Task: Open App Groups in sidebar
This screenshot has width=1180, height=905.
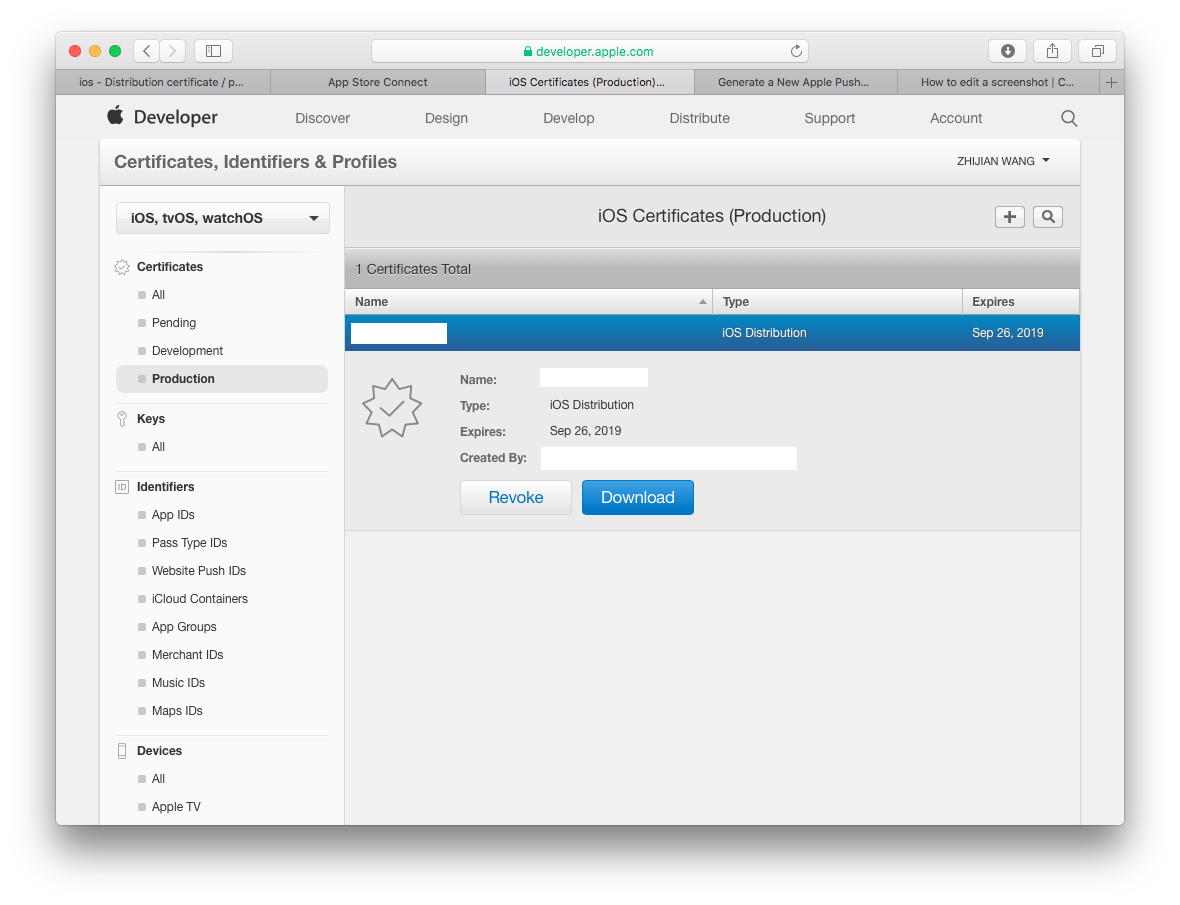Action: [184, 627]
